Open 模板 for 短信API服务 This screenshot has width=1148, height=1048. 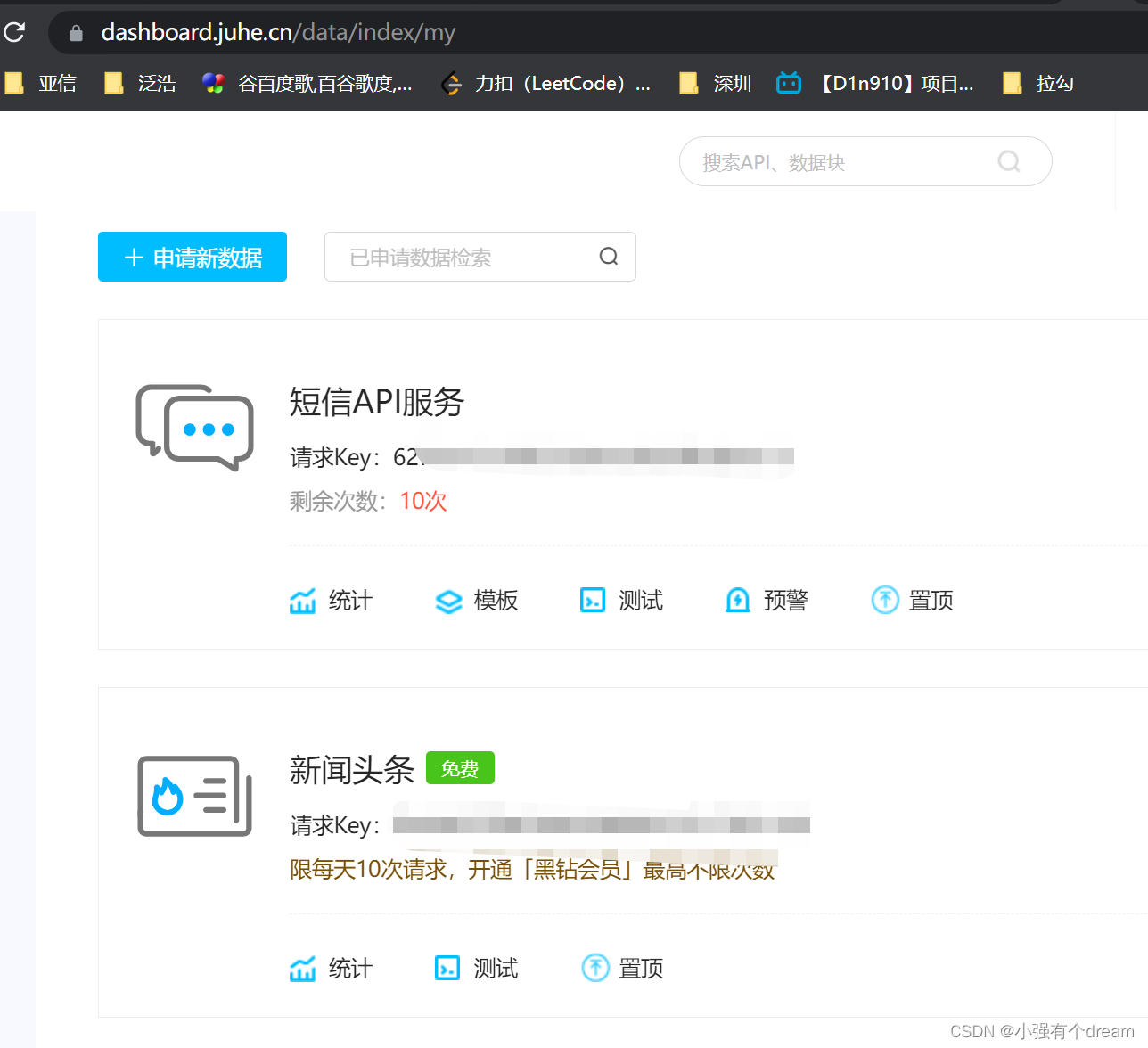(476, 601)
